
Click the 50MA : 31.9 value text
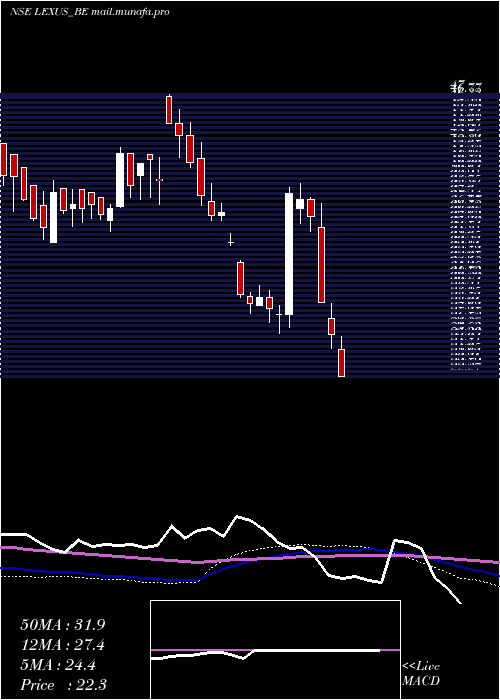click(62, 625)
